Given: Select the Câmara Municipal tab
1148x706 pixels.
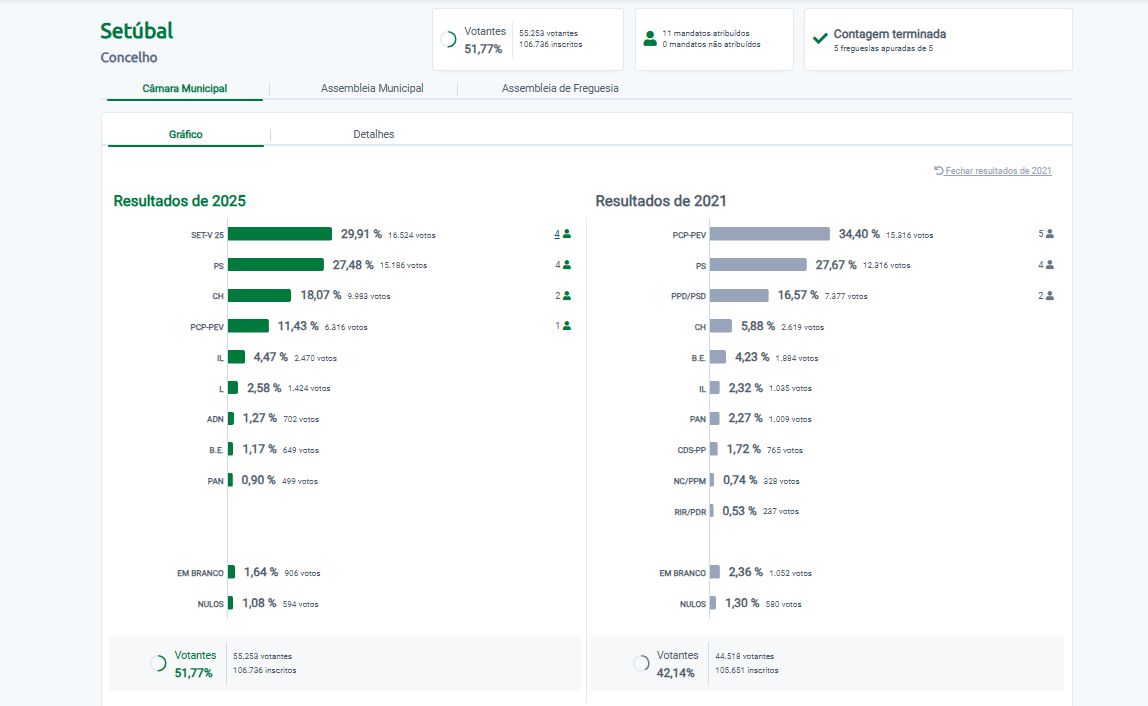Looking at the screenshot, I should coord(185,88).
